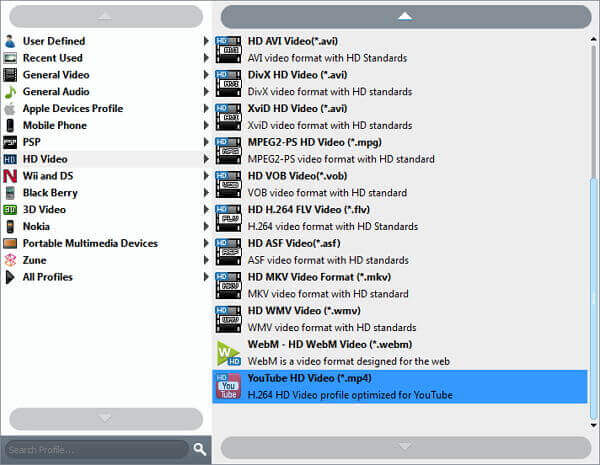Click the DivX HD Video format icon
Screen dimensions: 600x465
228,83
